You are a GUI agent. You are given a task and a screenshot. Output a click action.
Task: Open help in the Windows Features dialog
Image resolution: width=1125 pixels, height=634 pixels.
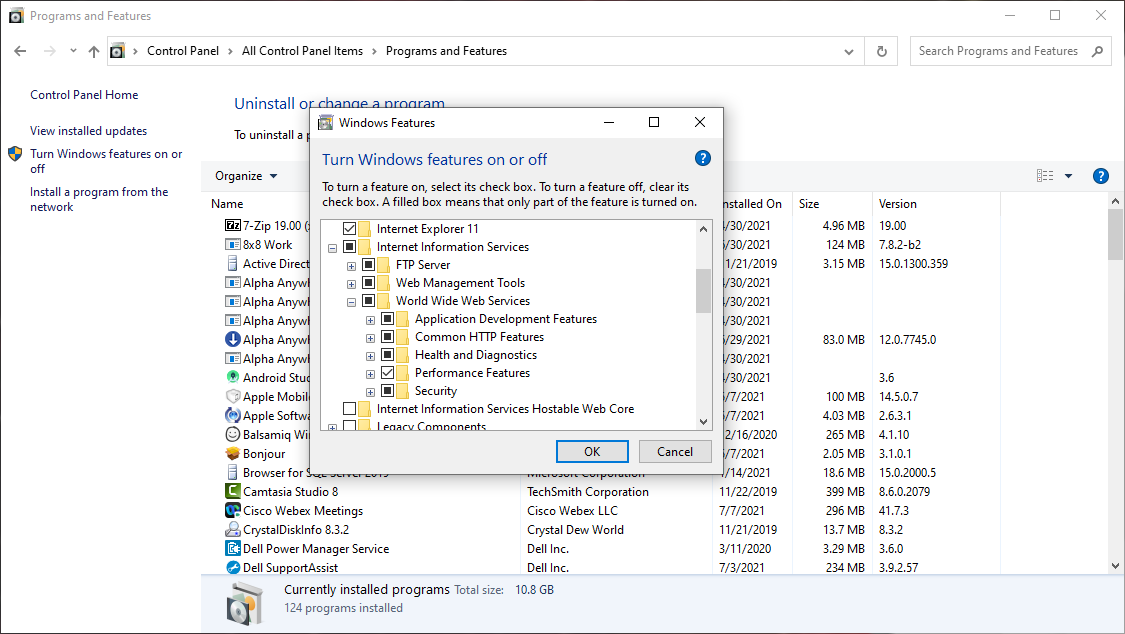703,158
